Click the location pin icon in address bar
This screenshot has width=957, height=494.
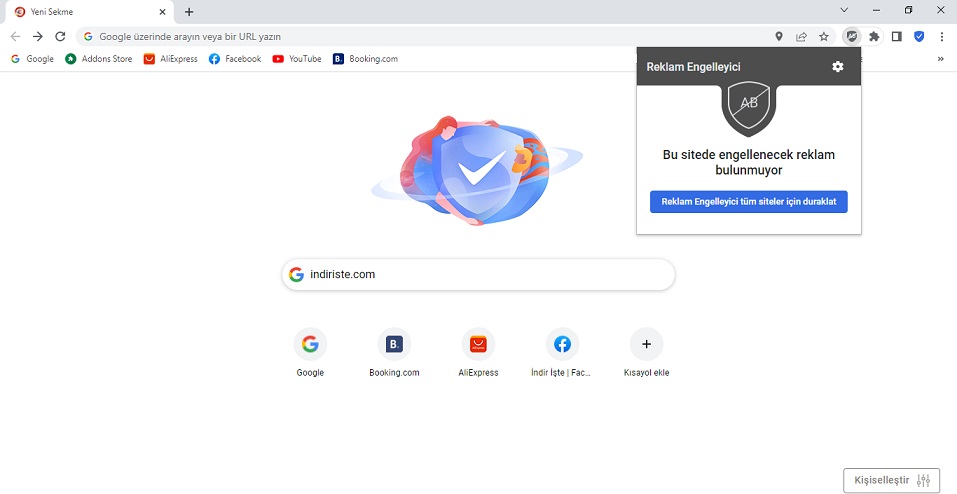779,37
